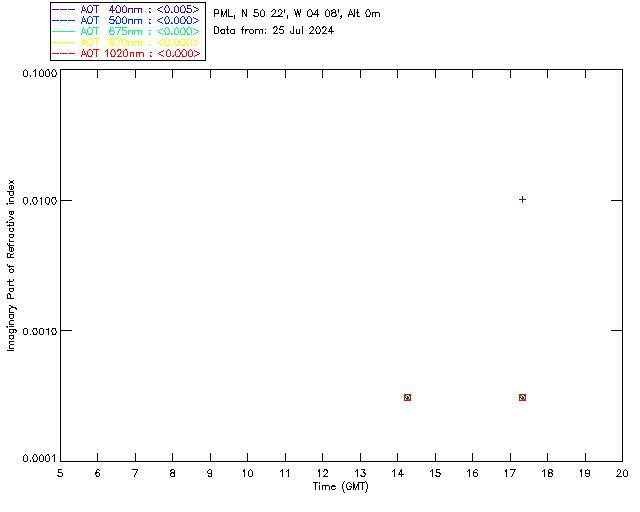This screenshot has height=512, width=640.
Task: Click the 'AOT 400nm : <0.005>' legend entry
Action: (126, 9)
